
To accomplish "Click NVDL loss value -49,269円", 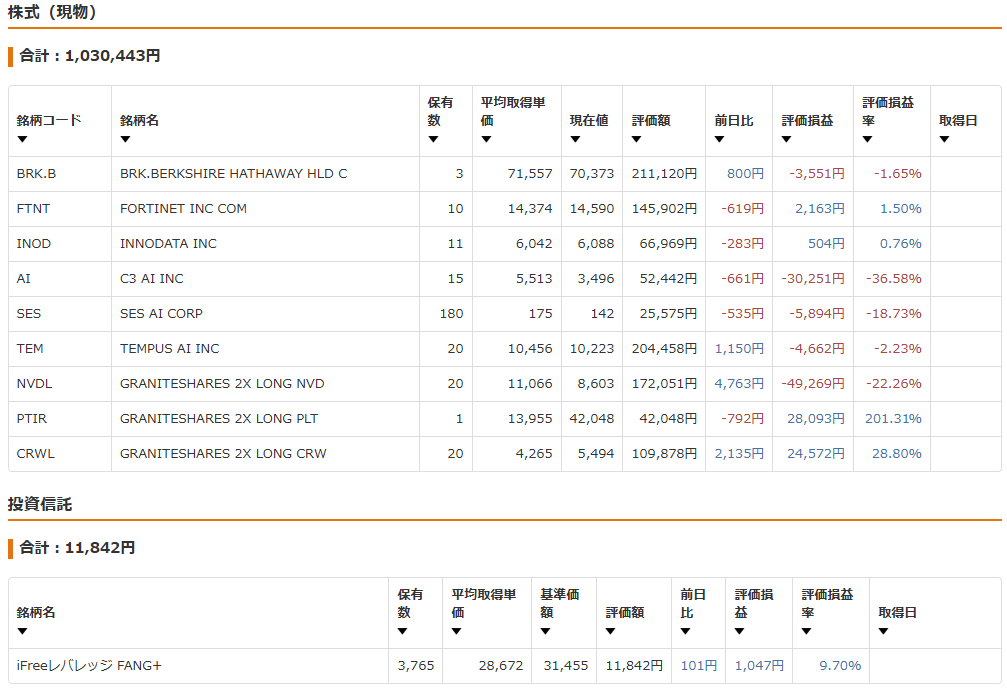I will click(813, 384).
